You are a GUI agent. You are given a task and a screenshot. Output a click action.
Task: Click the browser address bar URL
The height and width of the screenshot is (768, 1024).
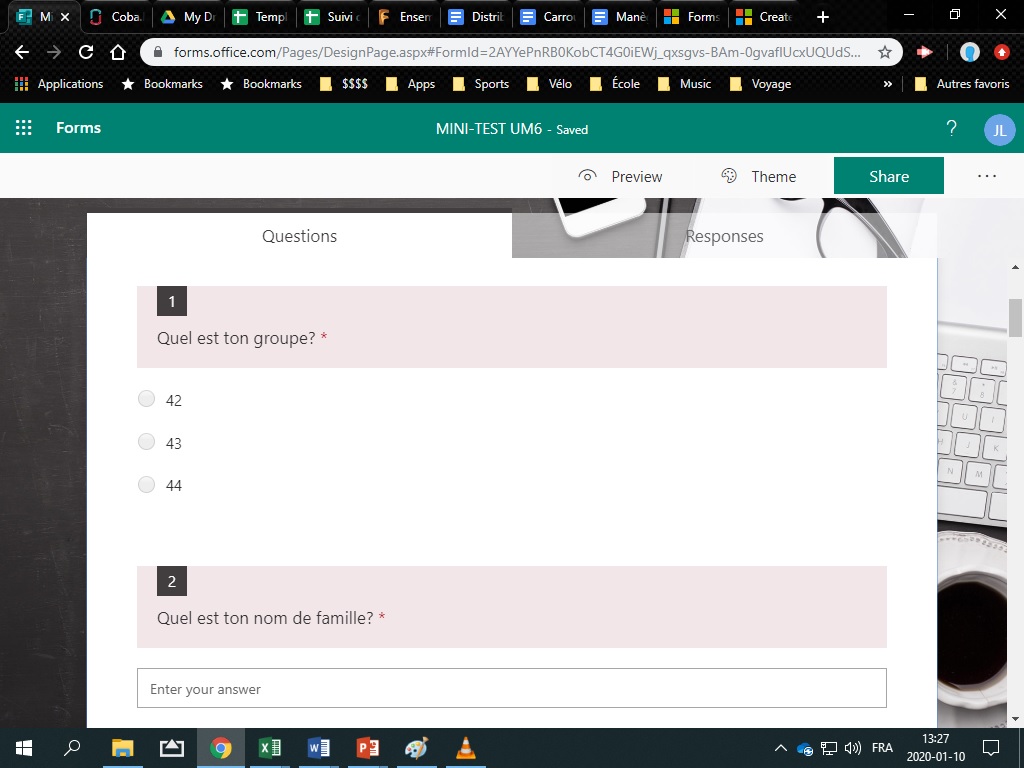[516, 52]
